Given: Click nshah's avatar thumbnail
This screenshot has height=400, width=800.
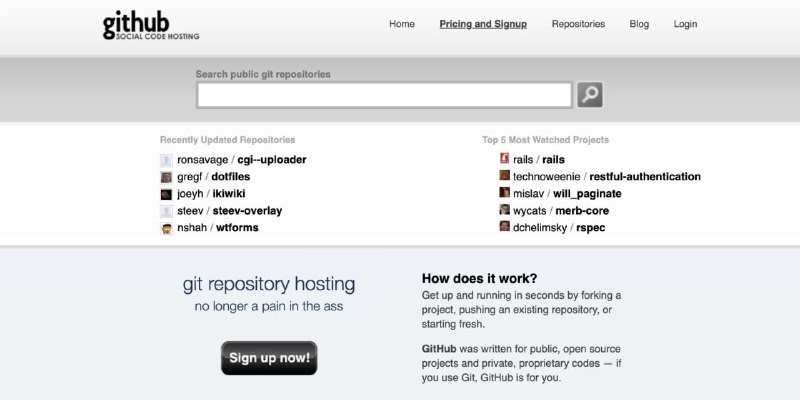Looking at the screenshot, I should (166, 228).
